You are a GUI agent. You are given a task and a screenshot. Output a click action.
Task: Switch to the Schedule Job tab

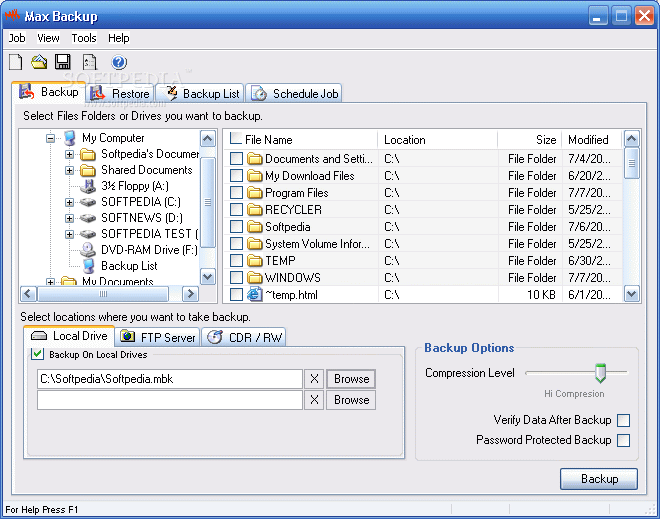pyautogui.click(x=294, y=93)
